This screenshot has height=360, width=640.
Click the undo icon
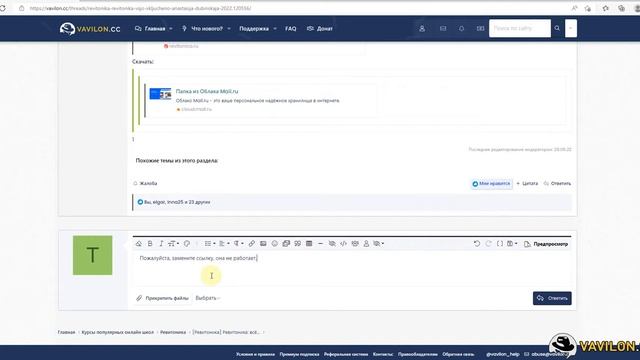(x=477, y=244)
